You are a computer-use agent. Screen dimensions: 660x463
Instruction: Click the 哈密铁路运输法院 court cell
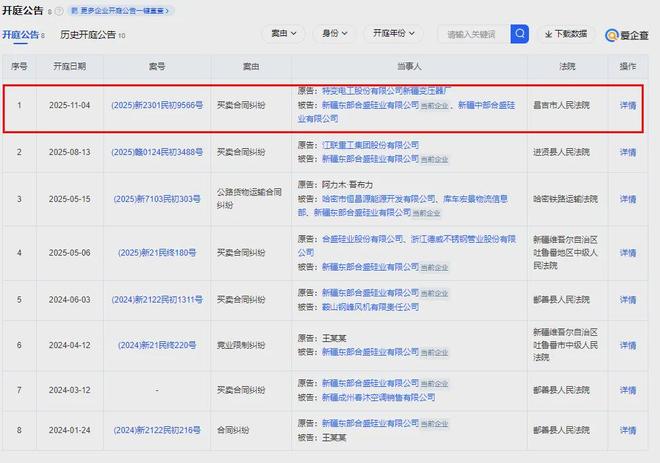click(x=565, y=199)
